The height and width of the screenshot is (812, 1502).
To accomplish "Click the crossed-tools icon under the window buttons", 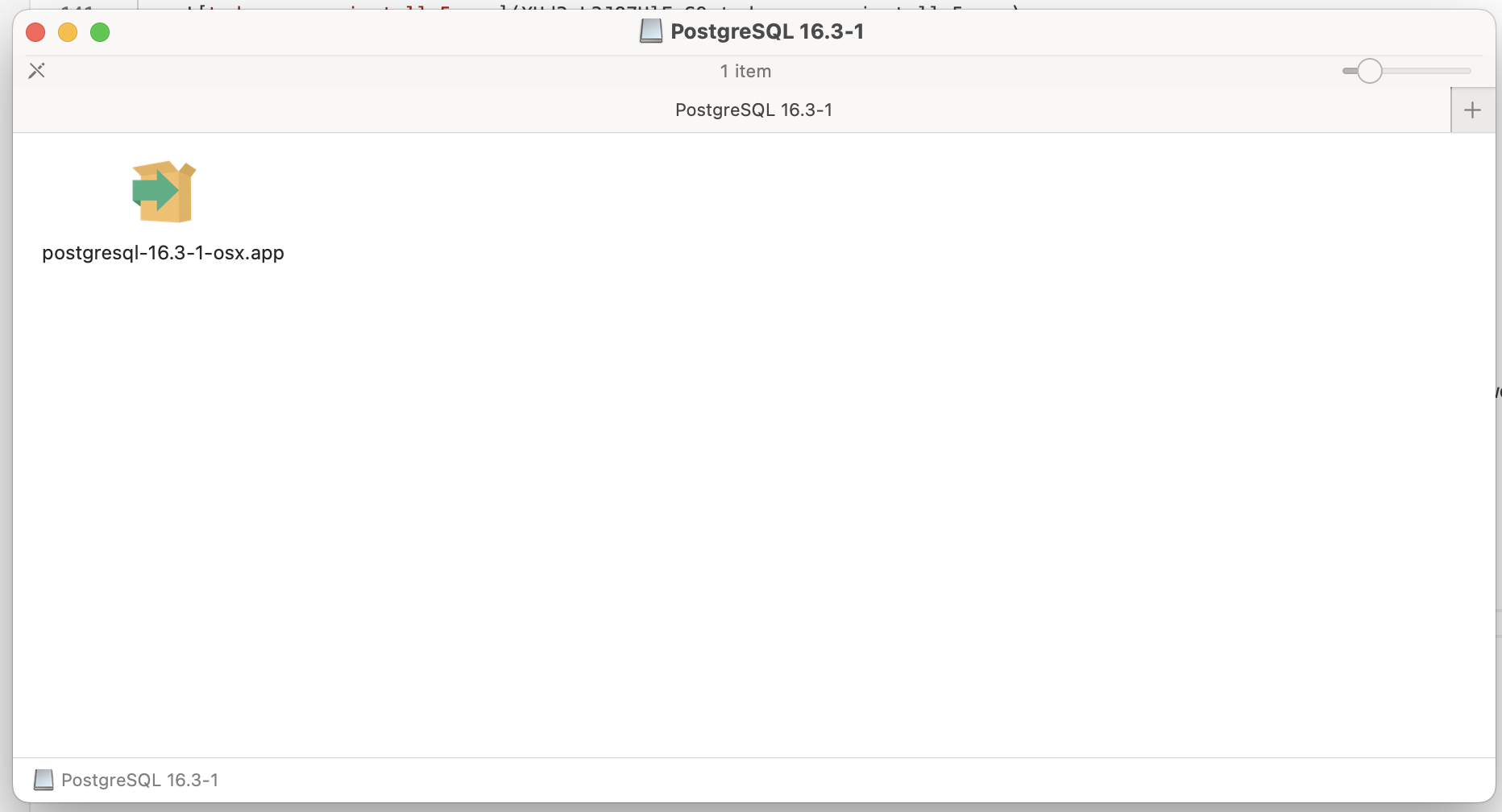I will [36, 71].
